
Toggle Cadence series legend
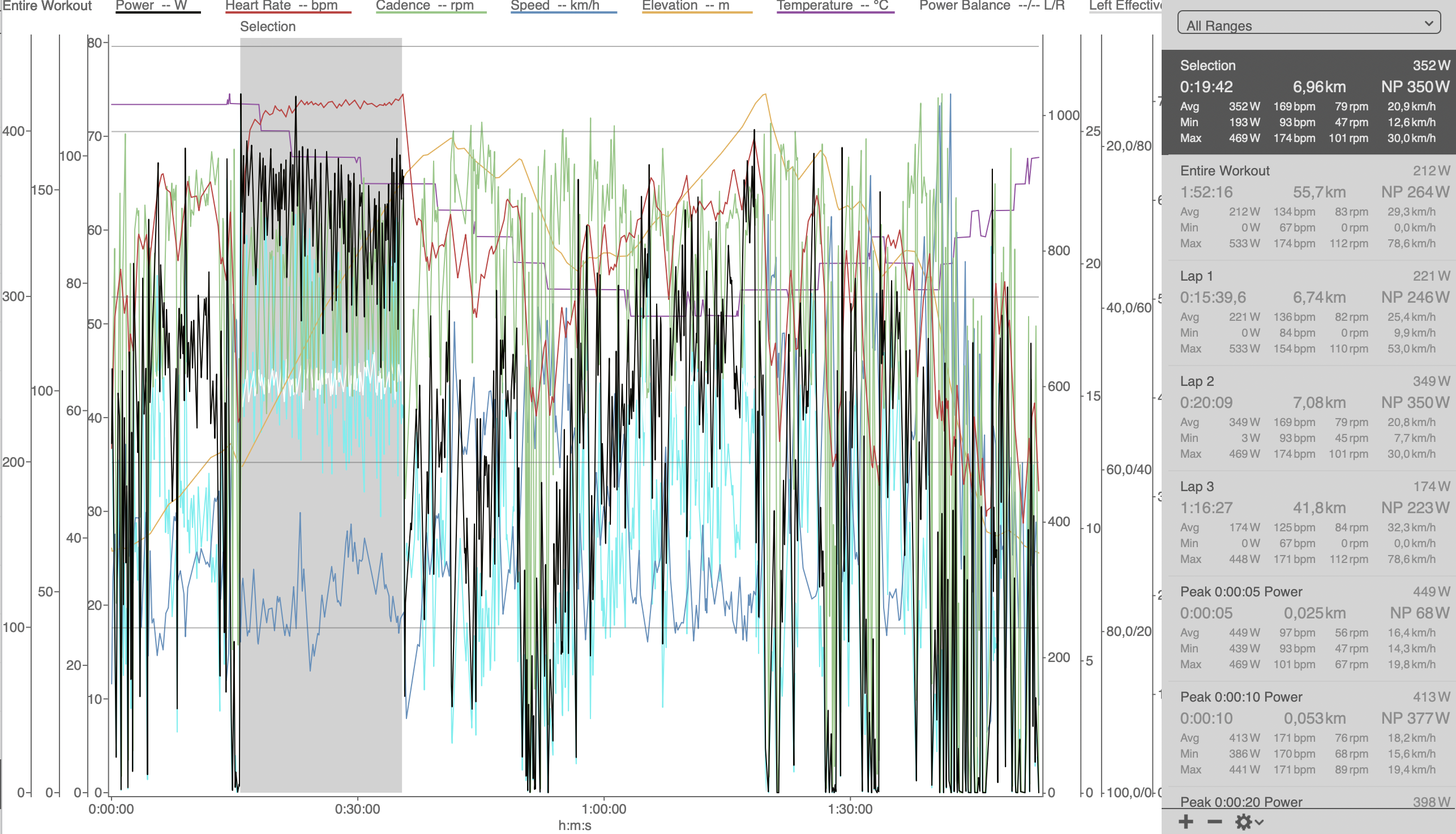point(425,6)
